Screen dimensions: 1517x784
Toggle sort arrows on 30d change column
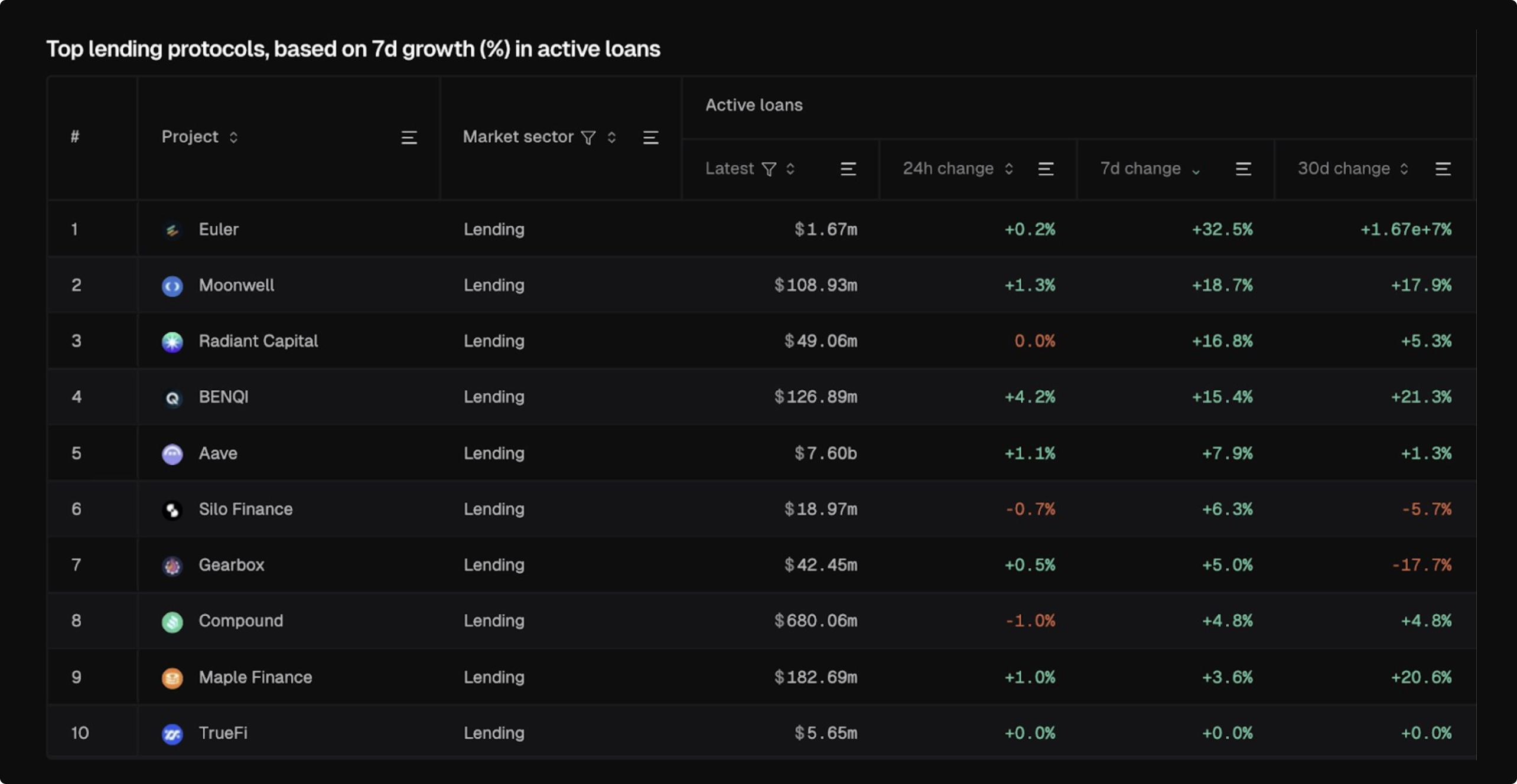coord(1404,169)
